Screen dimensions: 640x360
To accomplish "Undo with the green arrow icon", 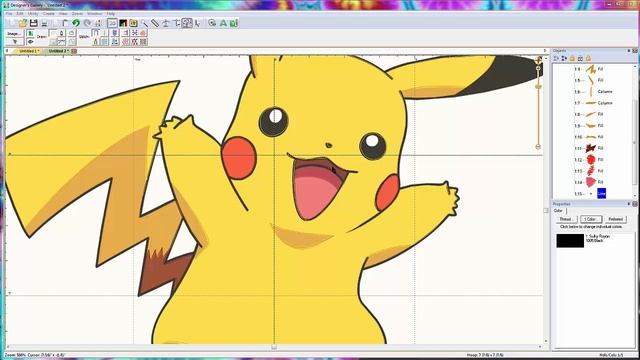I will [x=76, y=23].
